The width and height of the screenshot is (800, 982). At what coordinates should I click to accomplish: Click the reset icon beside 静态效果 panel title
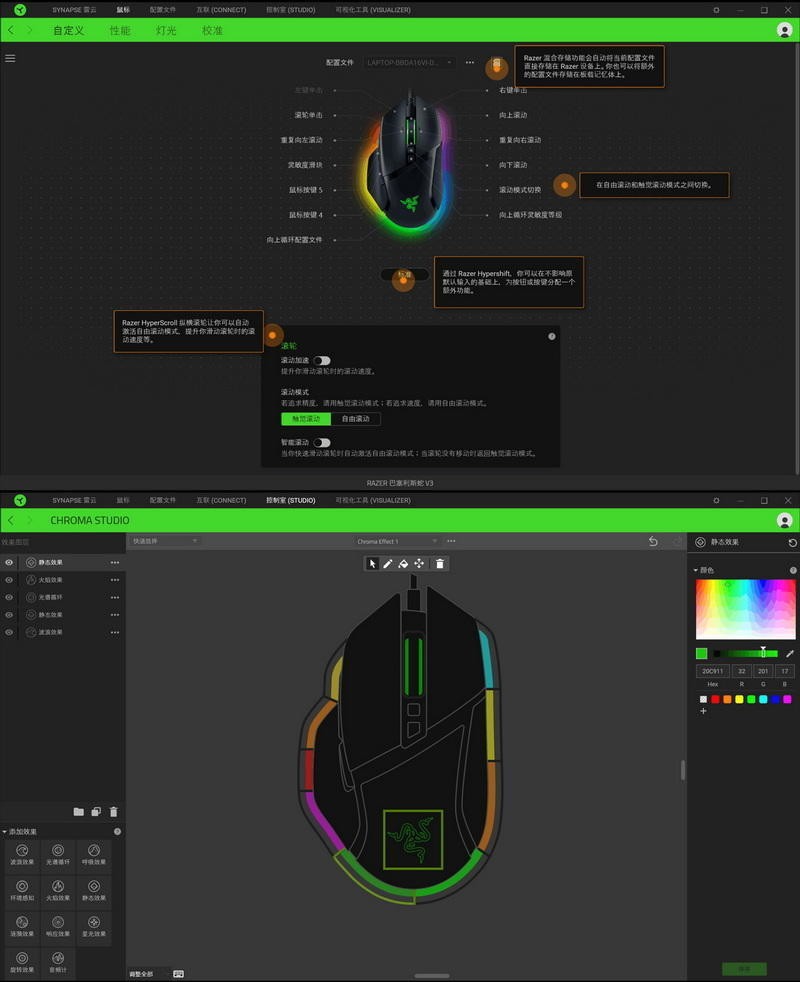792,542
